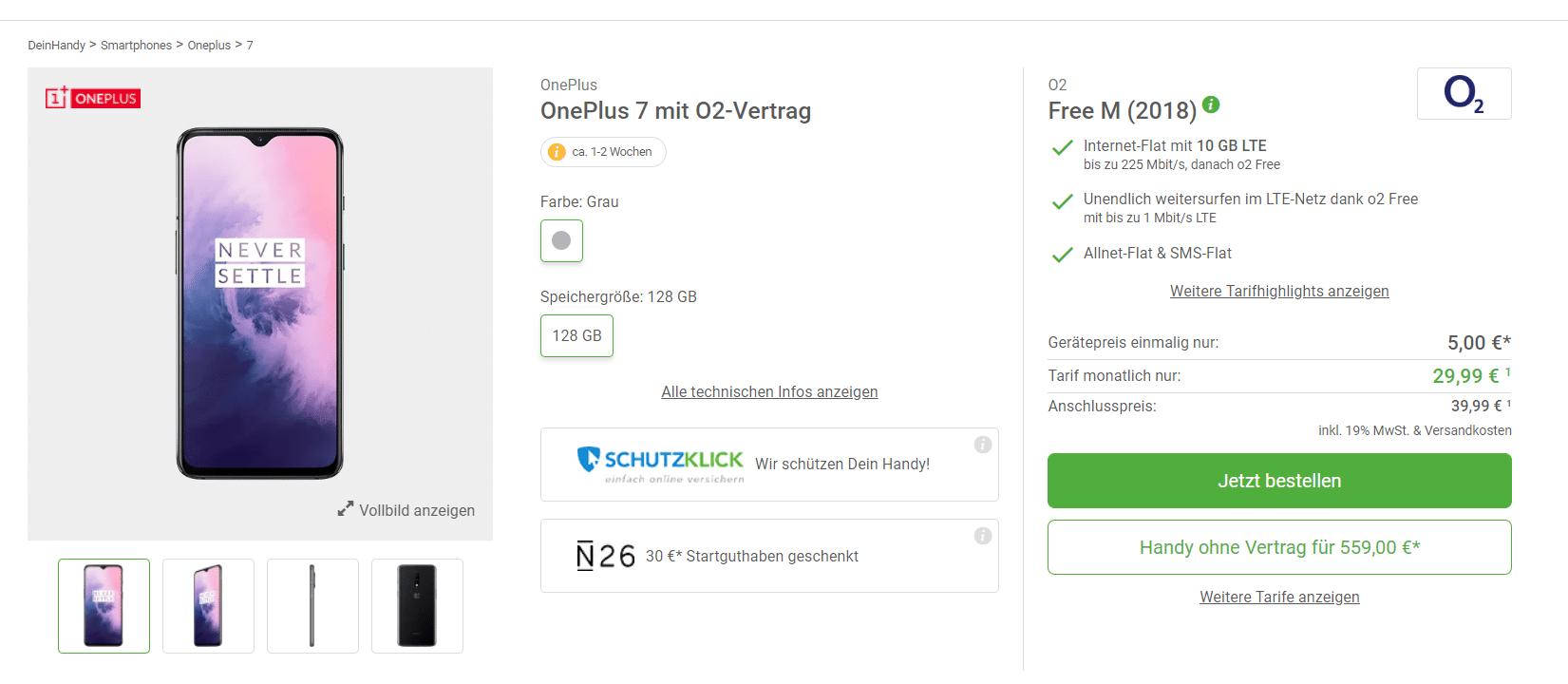Select the black back-view phone thumbnail

tap(417, 606)
